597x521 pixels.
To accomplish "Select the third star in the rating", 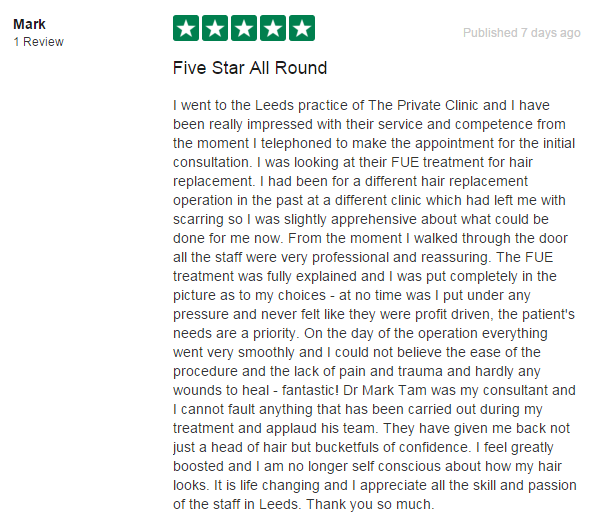I will (244, 28).
